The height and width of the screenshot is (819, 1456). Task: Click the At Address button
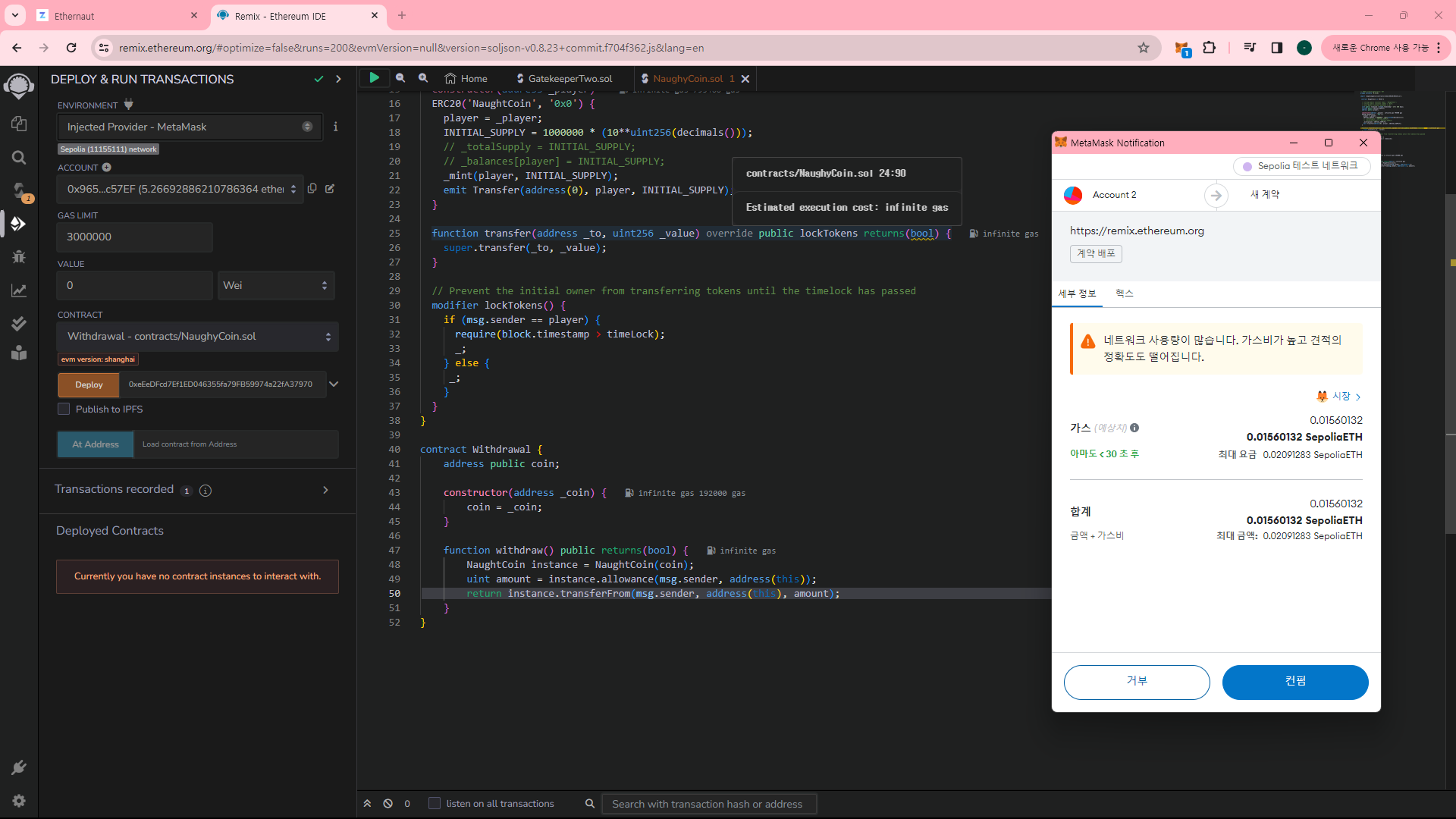(96, 444)
